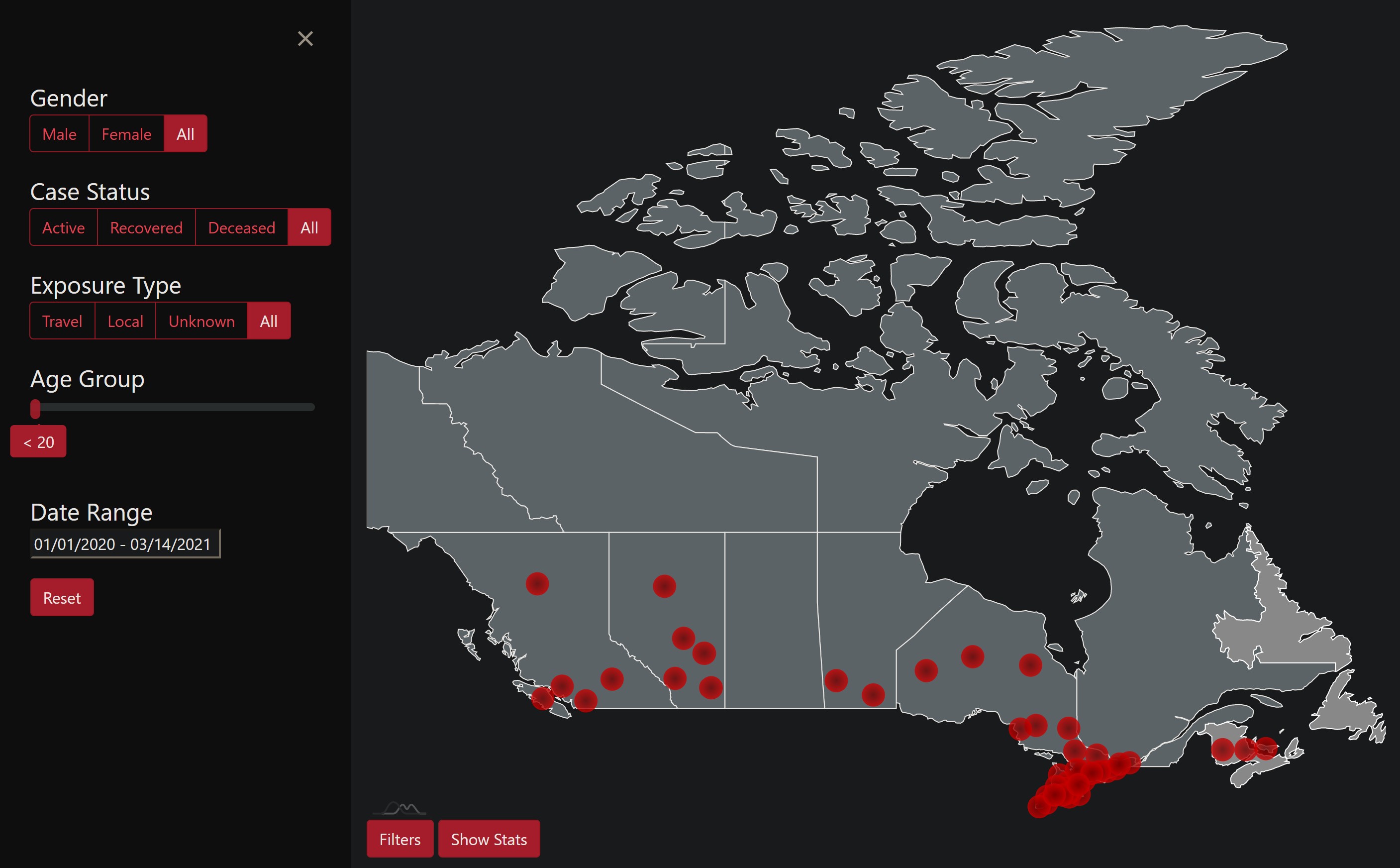This screenshot has height=868, width=1400.
Task: Select All under Case Status
Action: point(309,227)
